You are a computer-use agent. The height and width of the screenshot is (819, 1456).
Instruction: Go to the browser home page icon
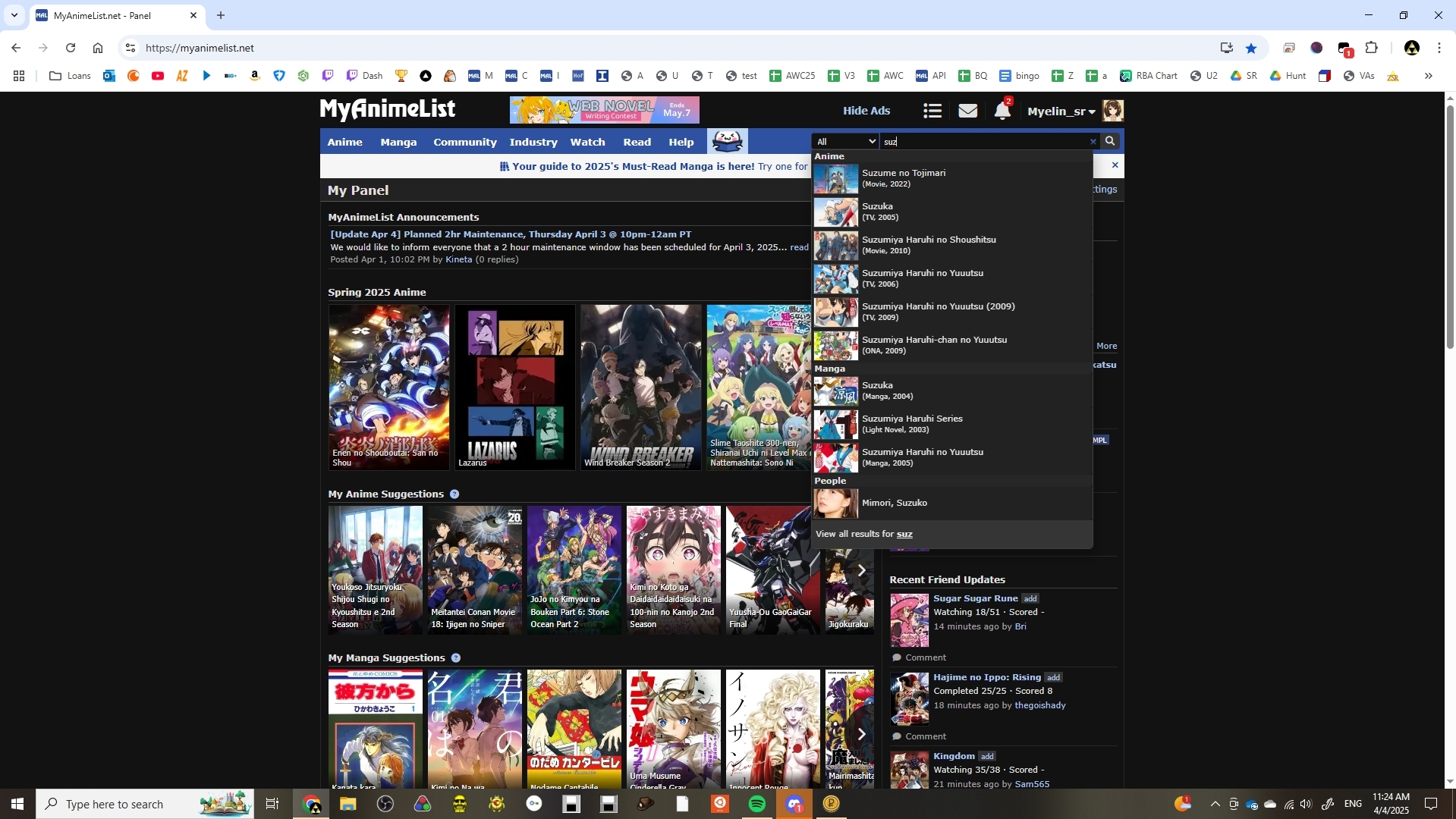coord(98,48)
